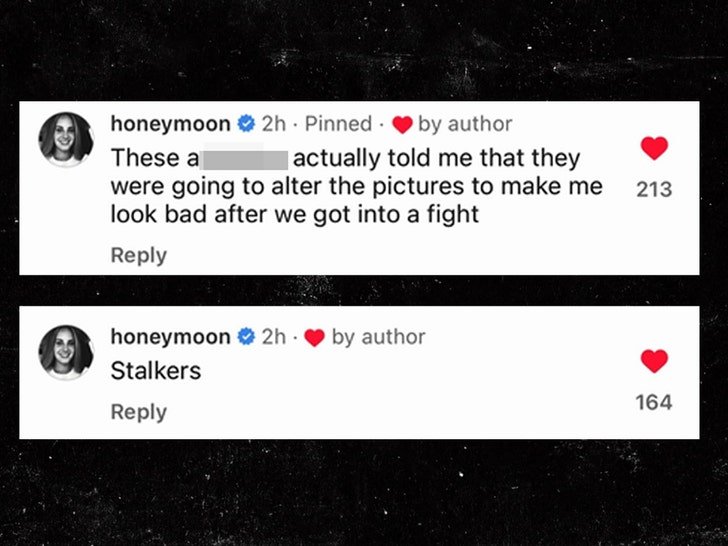
Task: Click the "Pinned" label
Action: point(338,124)
